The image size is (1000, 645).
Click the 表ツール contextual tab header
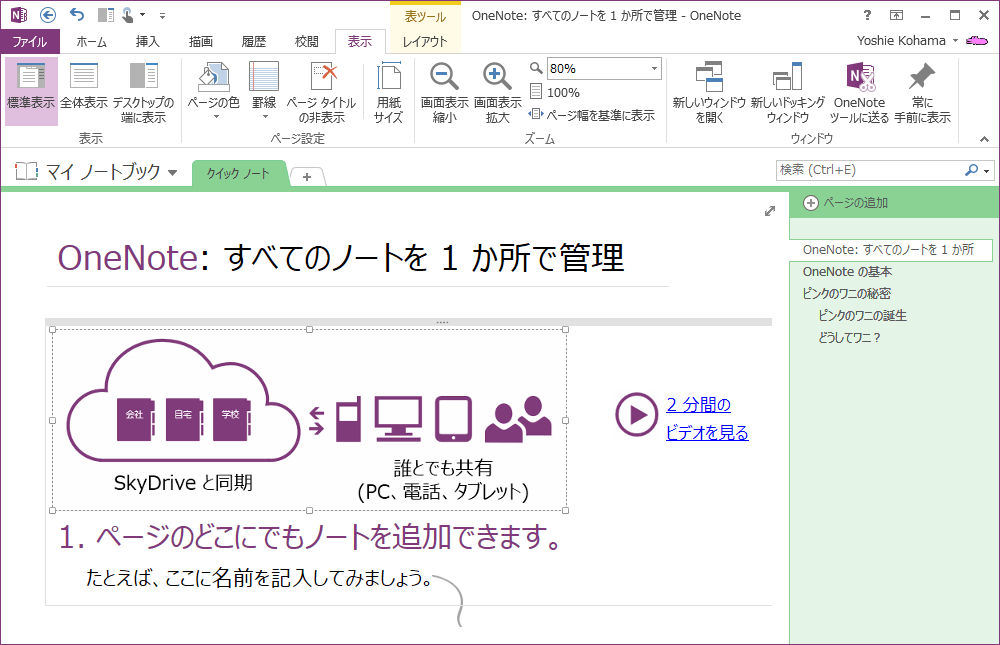425,16
